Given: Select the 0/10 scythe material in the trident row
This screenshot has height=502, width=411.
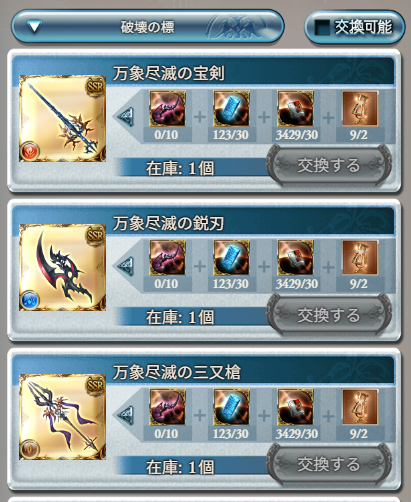Looking at the screenshot, I should [x=167, y=407].
